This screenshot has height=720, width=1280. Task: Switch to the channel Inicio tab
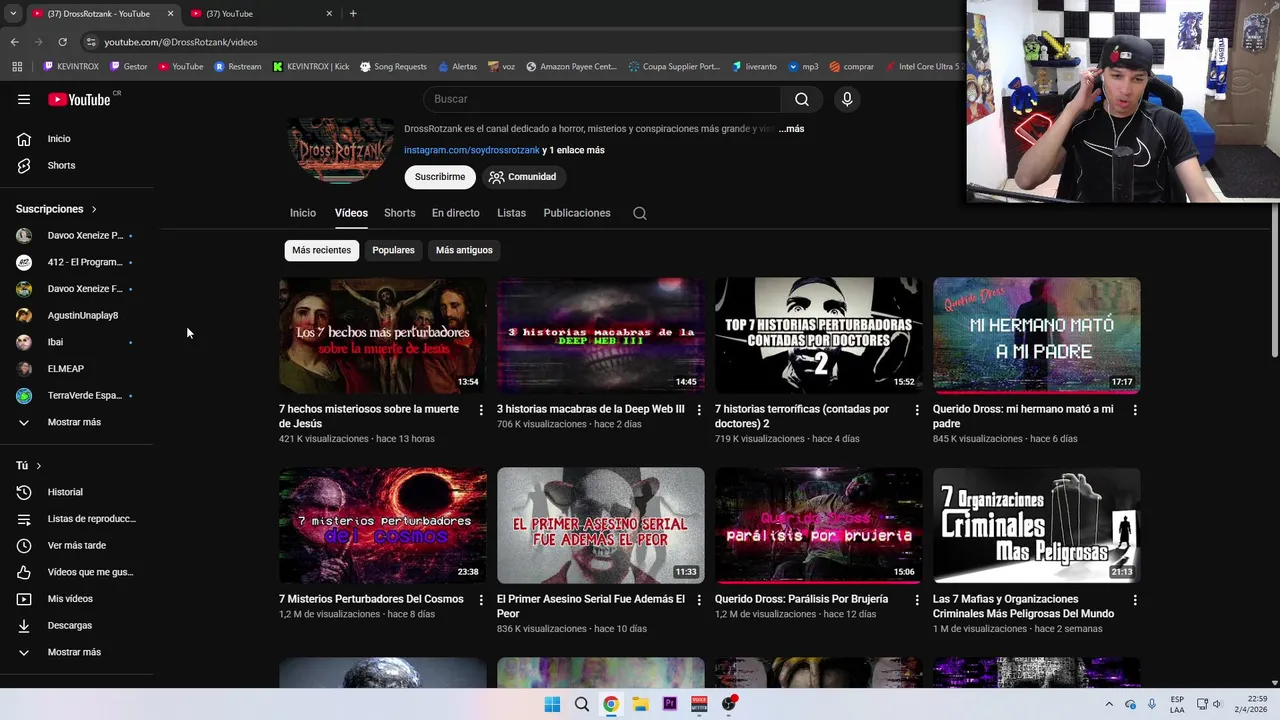pos(303,213)
